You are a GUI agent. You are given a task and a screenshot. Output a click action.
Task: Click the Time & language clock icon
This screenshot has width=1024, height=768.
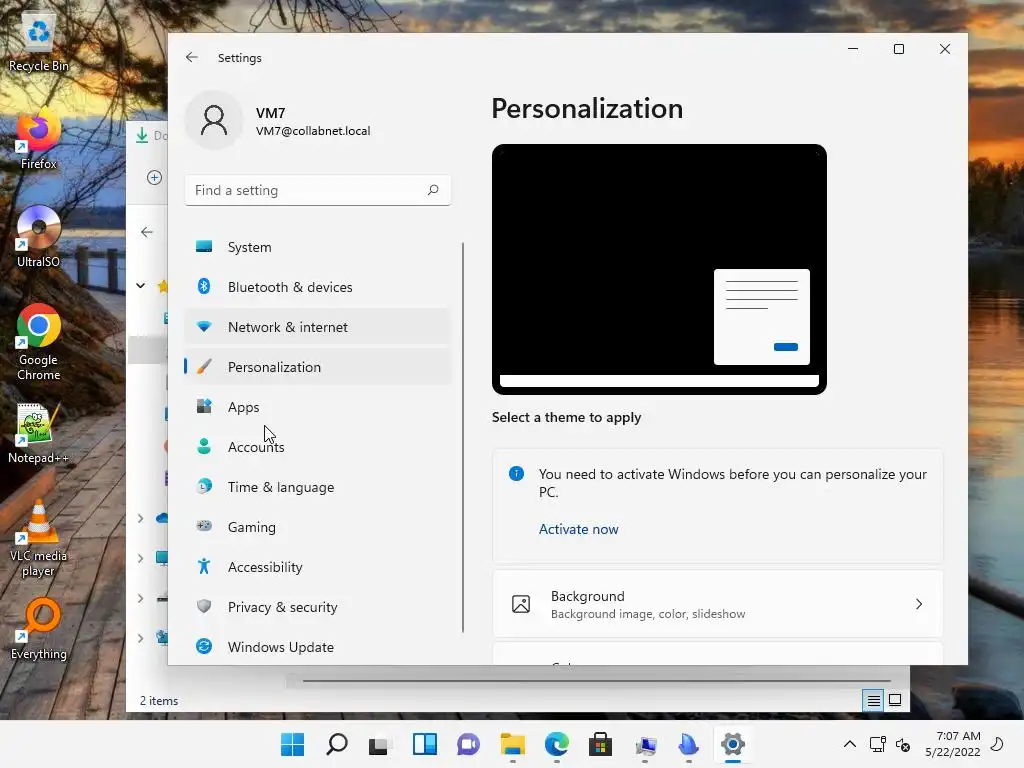(204, 487)
